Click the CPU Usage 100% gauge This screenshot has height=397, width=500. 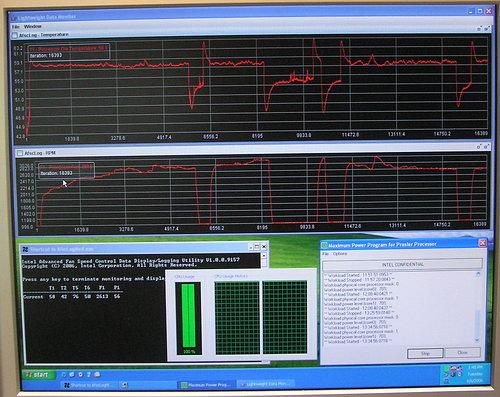189,318
